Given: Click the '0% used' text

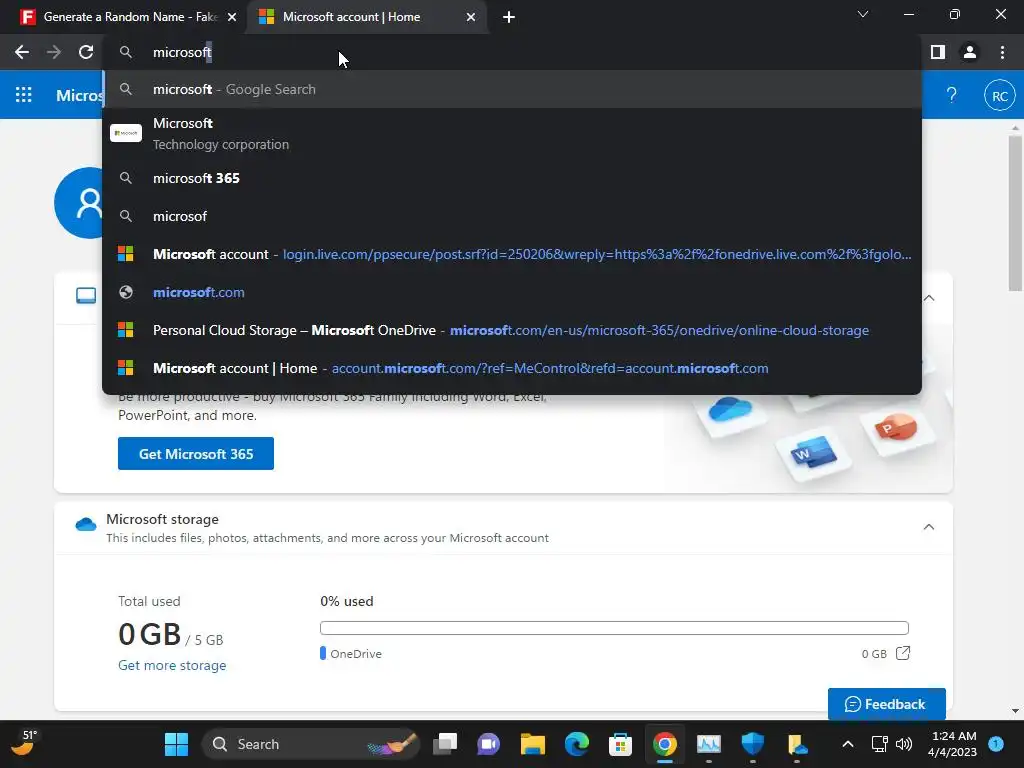Looking at the screenshot, I should pyautogui.click(x=347, y=601).
